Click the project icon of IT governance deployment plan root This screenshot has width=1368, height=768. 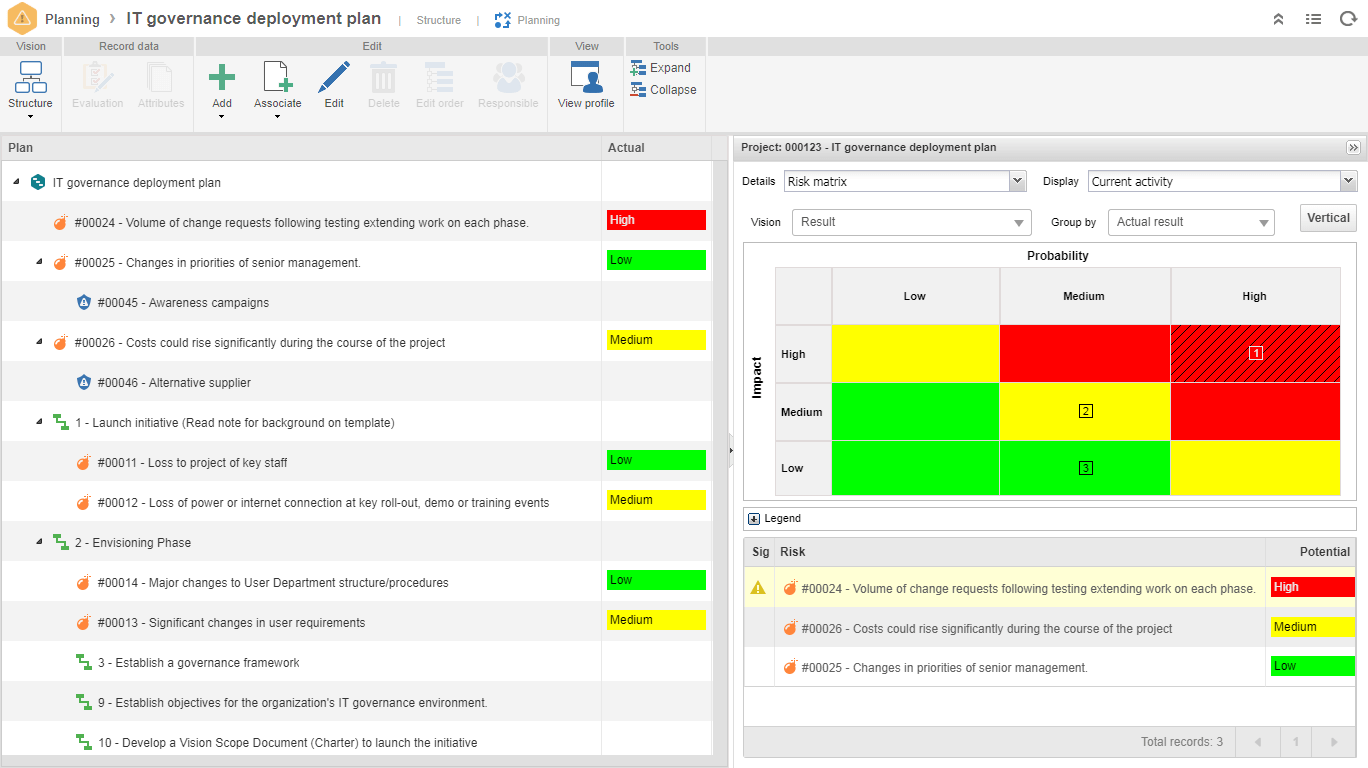[38, 182]
